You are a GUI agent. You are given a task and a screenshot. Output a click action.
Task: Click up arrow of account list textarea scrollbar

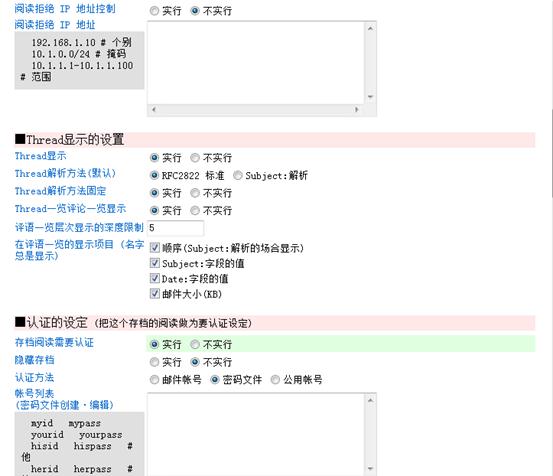pos(370,400)
